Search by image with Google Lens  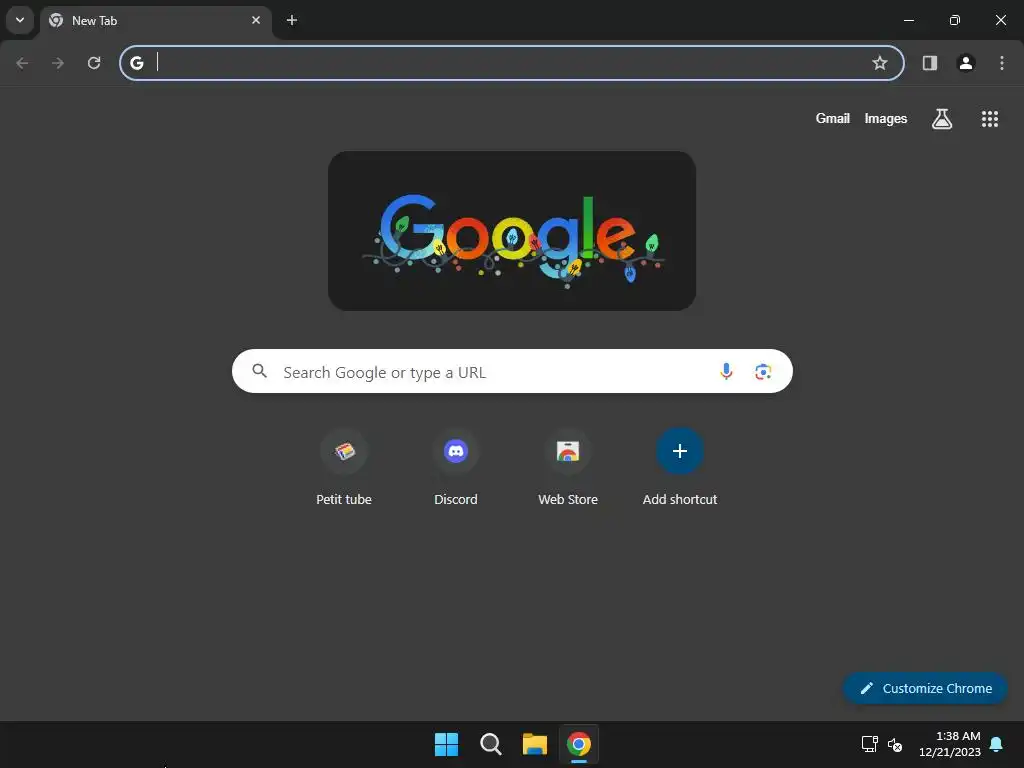[763, 372]
